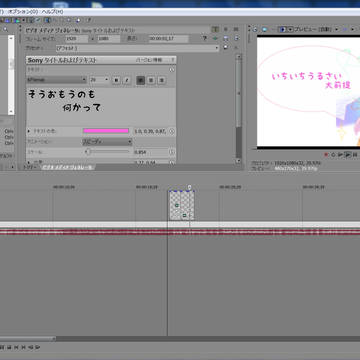Open pan/crop icon on upper event

(x=177, y=205)
